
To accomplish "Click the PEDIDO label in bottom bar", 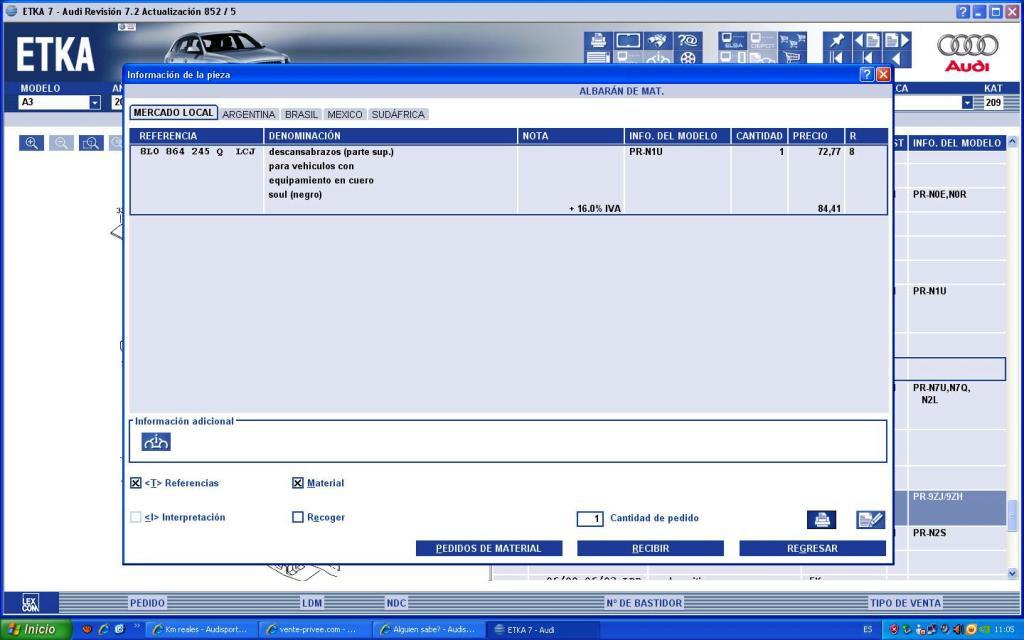I will 147,603.
